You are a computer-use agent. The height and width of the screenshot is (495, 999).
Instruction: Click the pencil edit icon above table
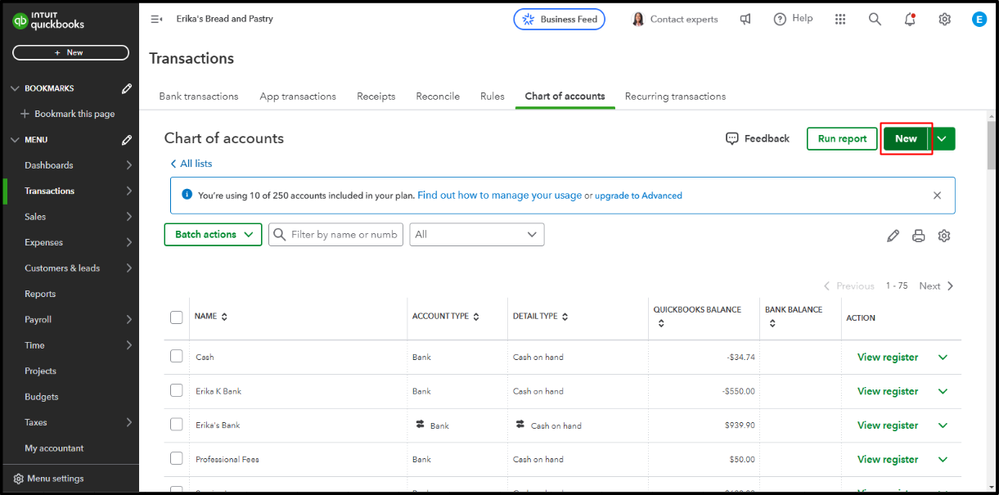pyautogui.click(x=893, y=236)
